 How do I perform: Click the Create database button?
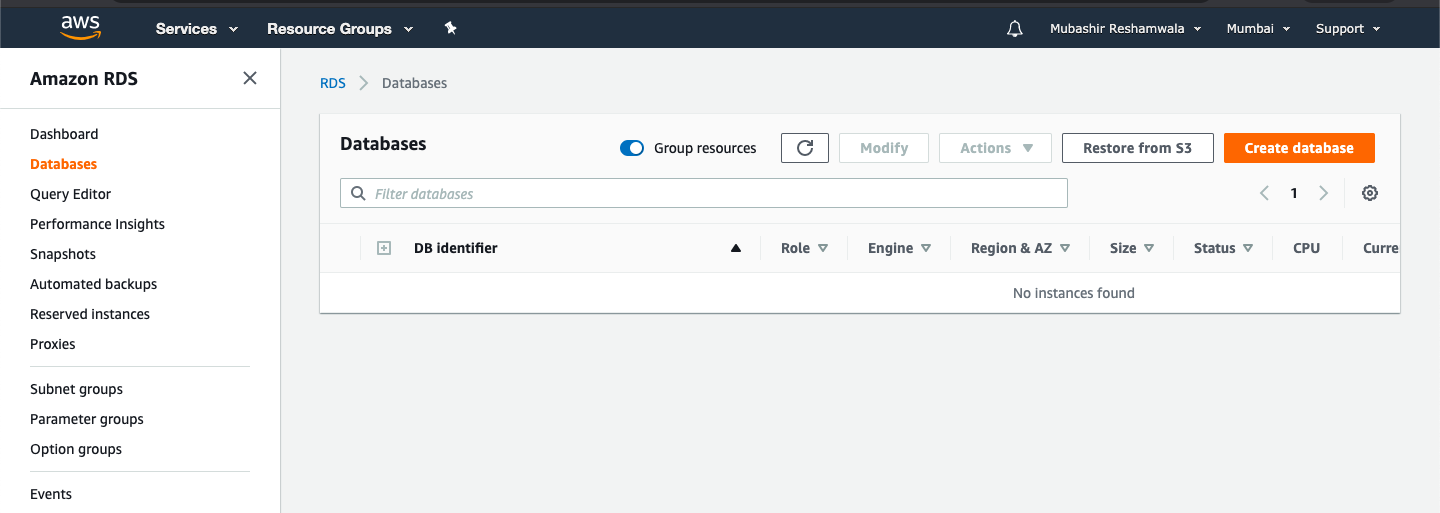[1299, 148]
